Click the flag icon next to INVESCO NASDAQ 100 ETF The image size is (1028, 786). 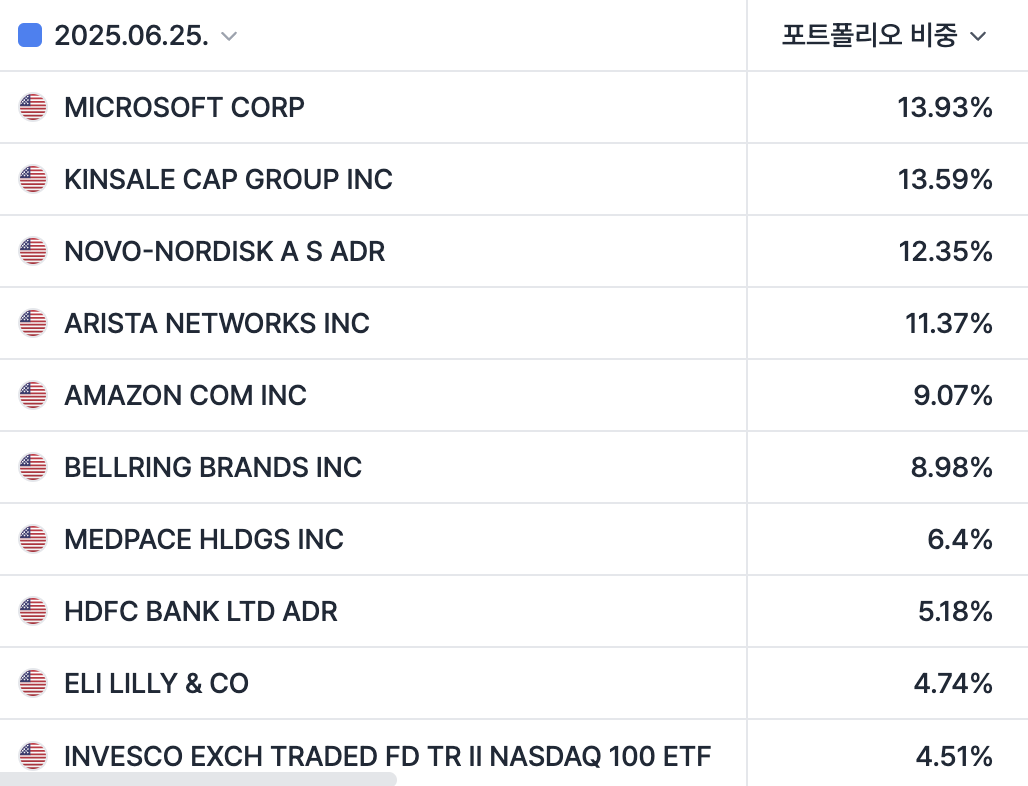[33, 755]
